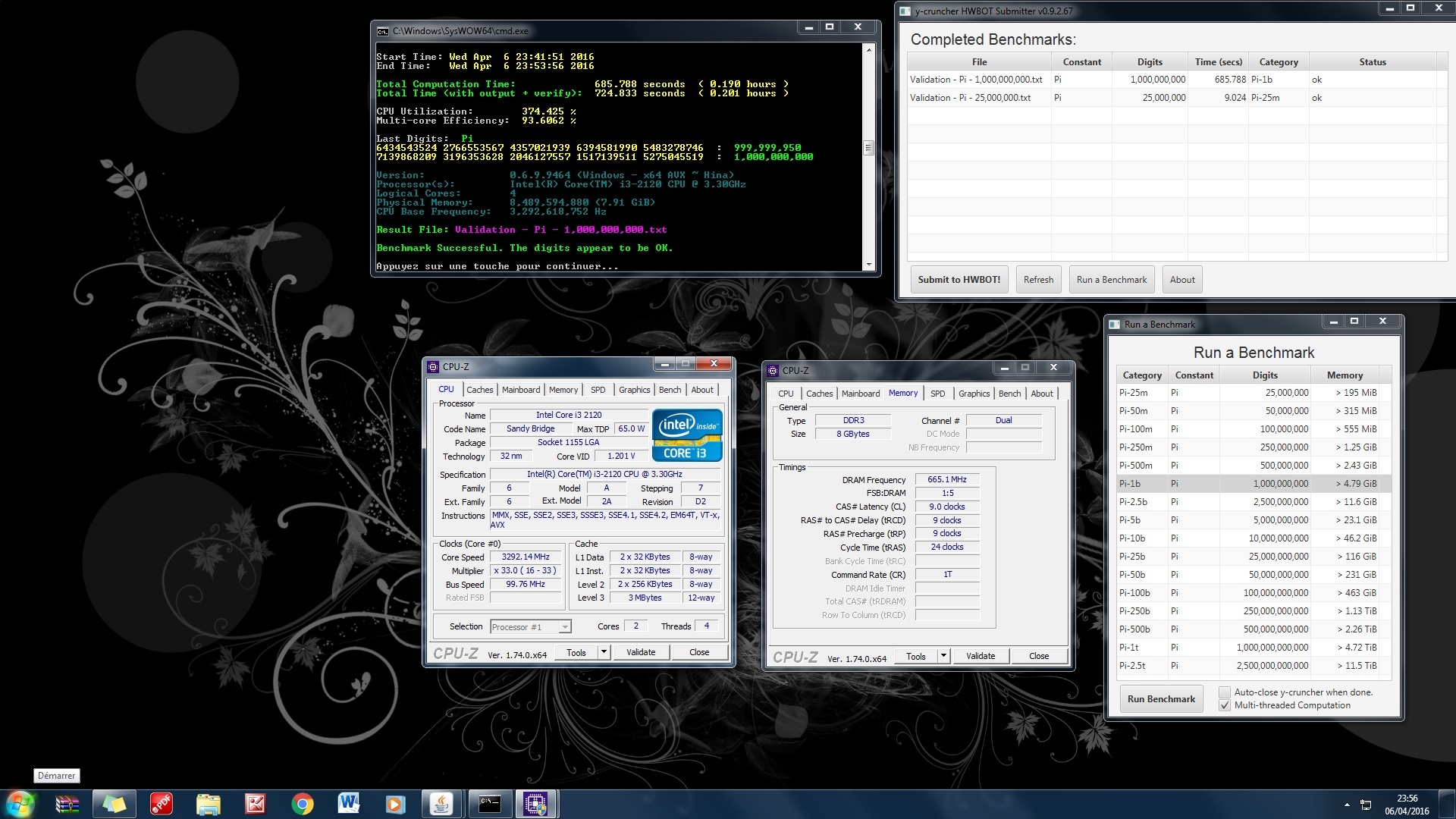
Task: Click the Memory column header in Run a Benchmark
Action: tap(1345, 375)
